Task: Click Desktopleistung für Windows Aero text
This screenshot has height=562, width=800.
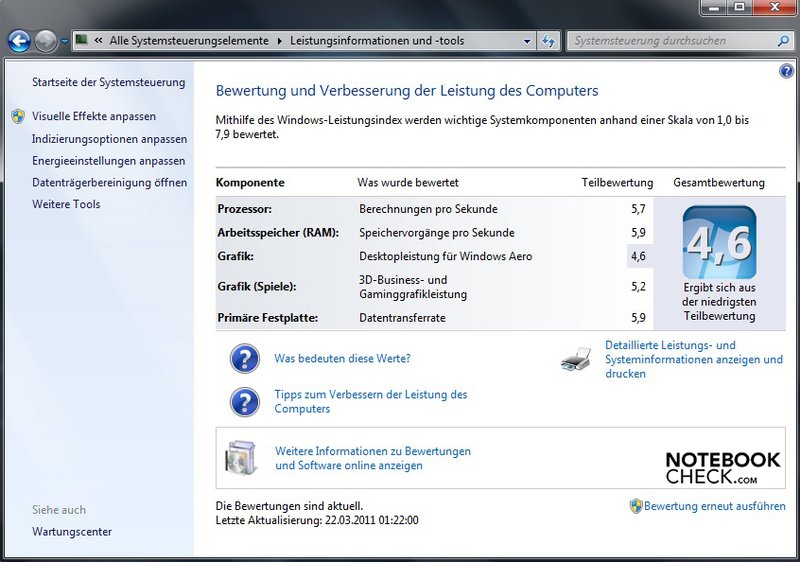Action: [445, 256]
